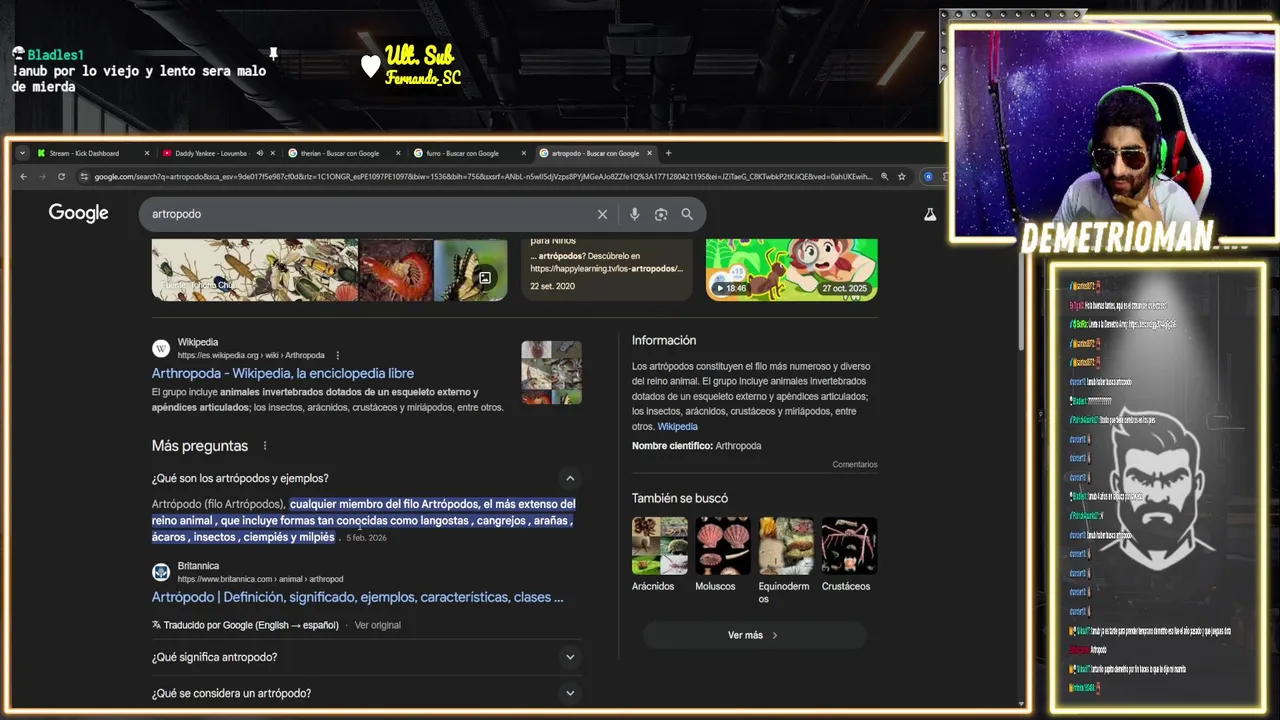Go forward in browser history

click(42, 176)
